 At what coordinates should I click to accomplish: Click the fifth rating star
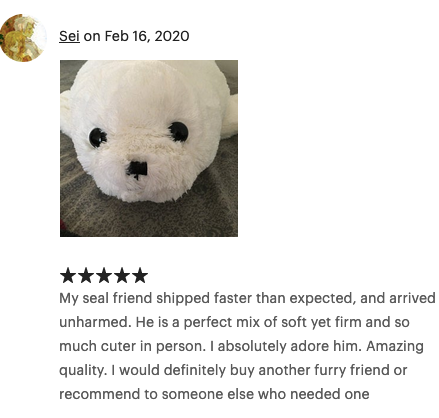140,276
